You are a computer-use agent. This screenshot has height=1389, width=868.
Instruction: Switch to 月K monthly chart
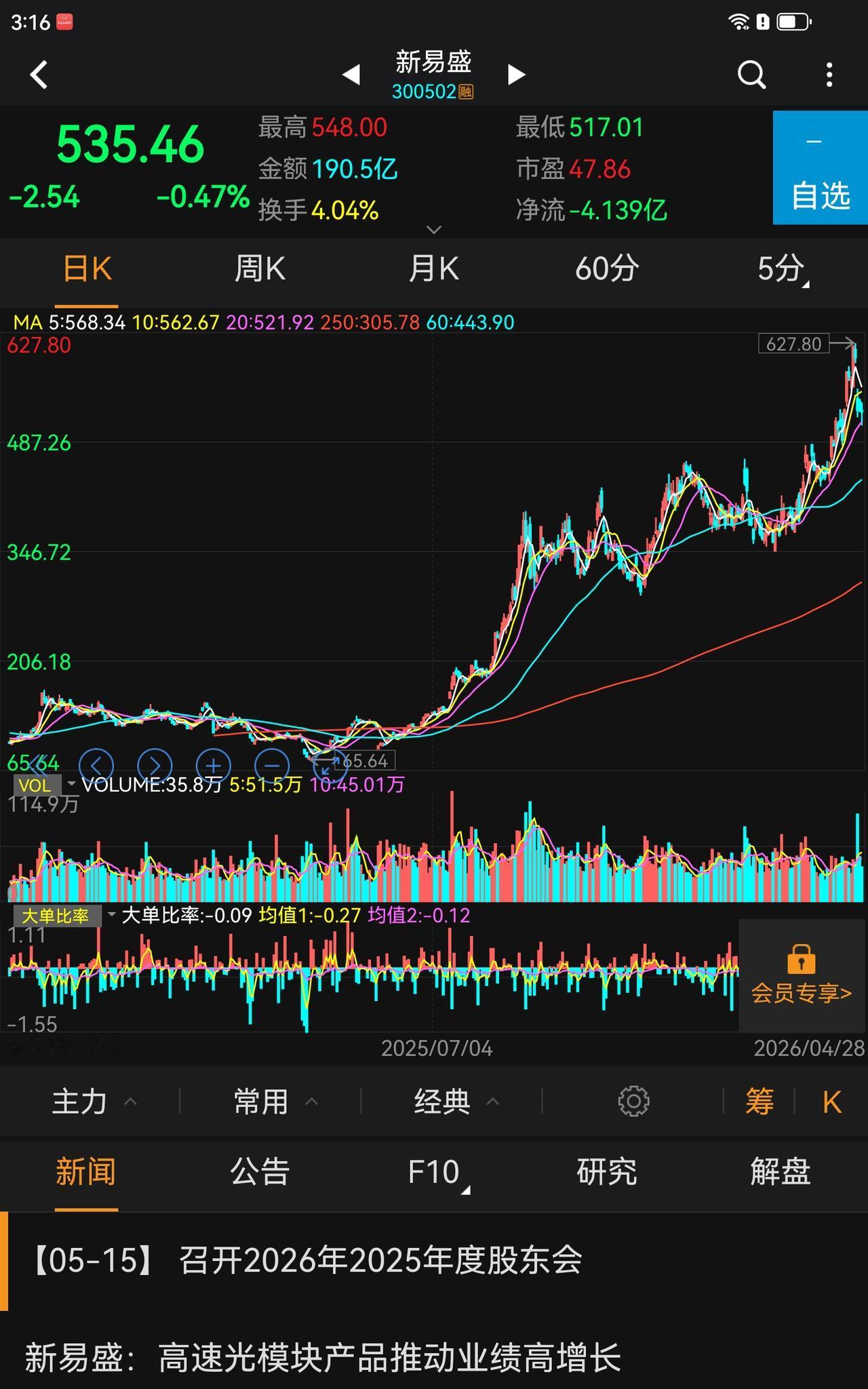click(x=433, y=269)
